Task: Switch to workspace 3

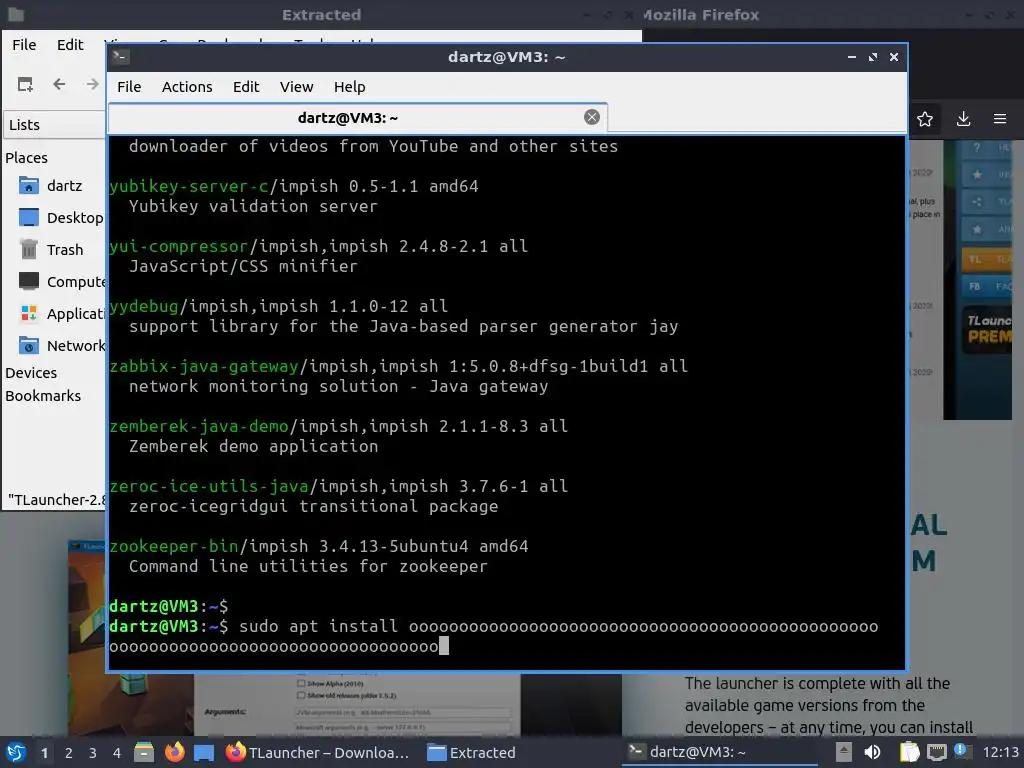Action: [93, 753]
